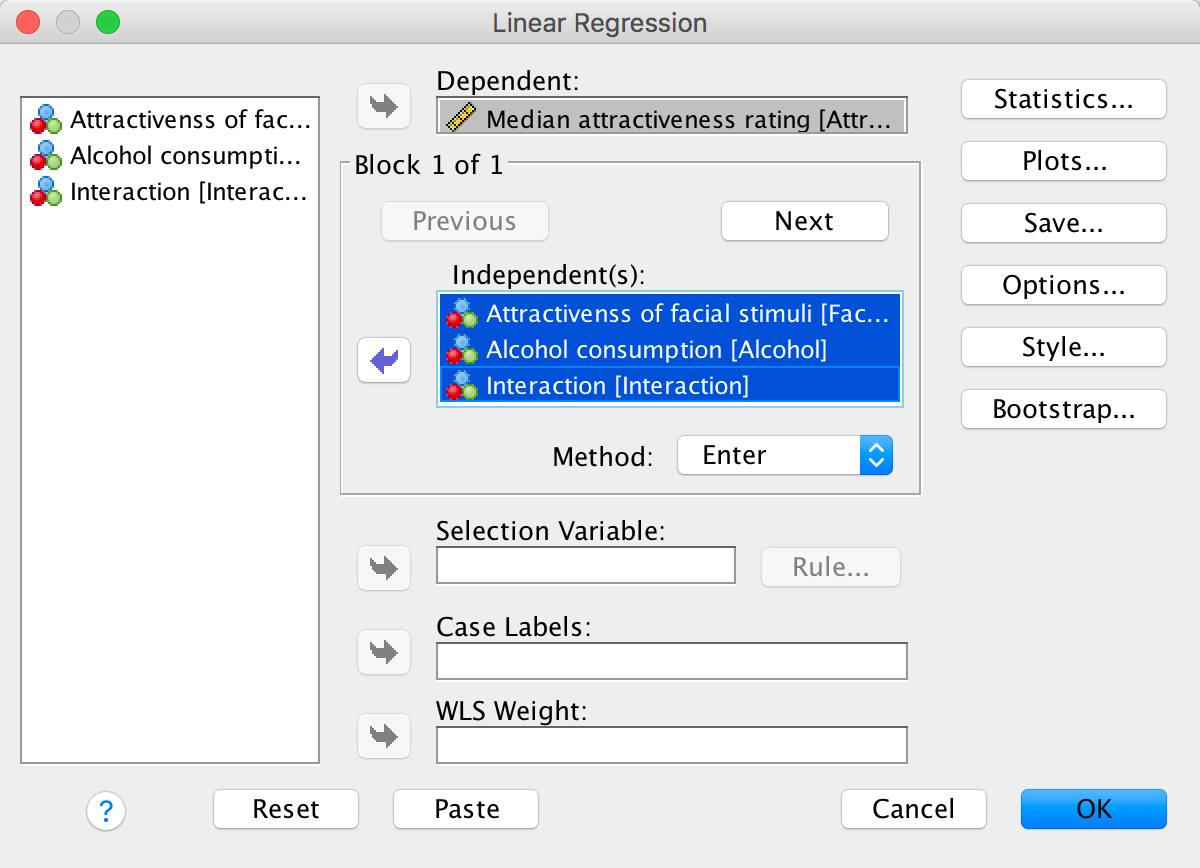Select Alcohol consumption [Alcohol] in Independent(s) list
This screenshot has width=1200, height=868.
pyautogui.click(x=656, y=350)
